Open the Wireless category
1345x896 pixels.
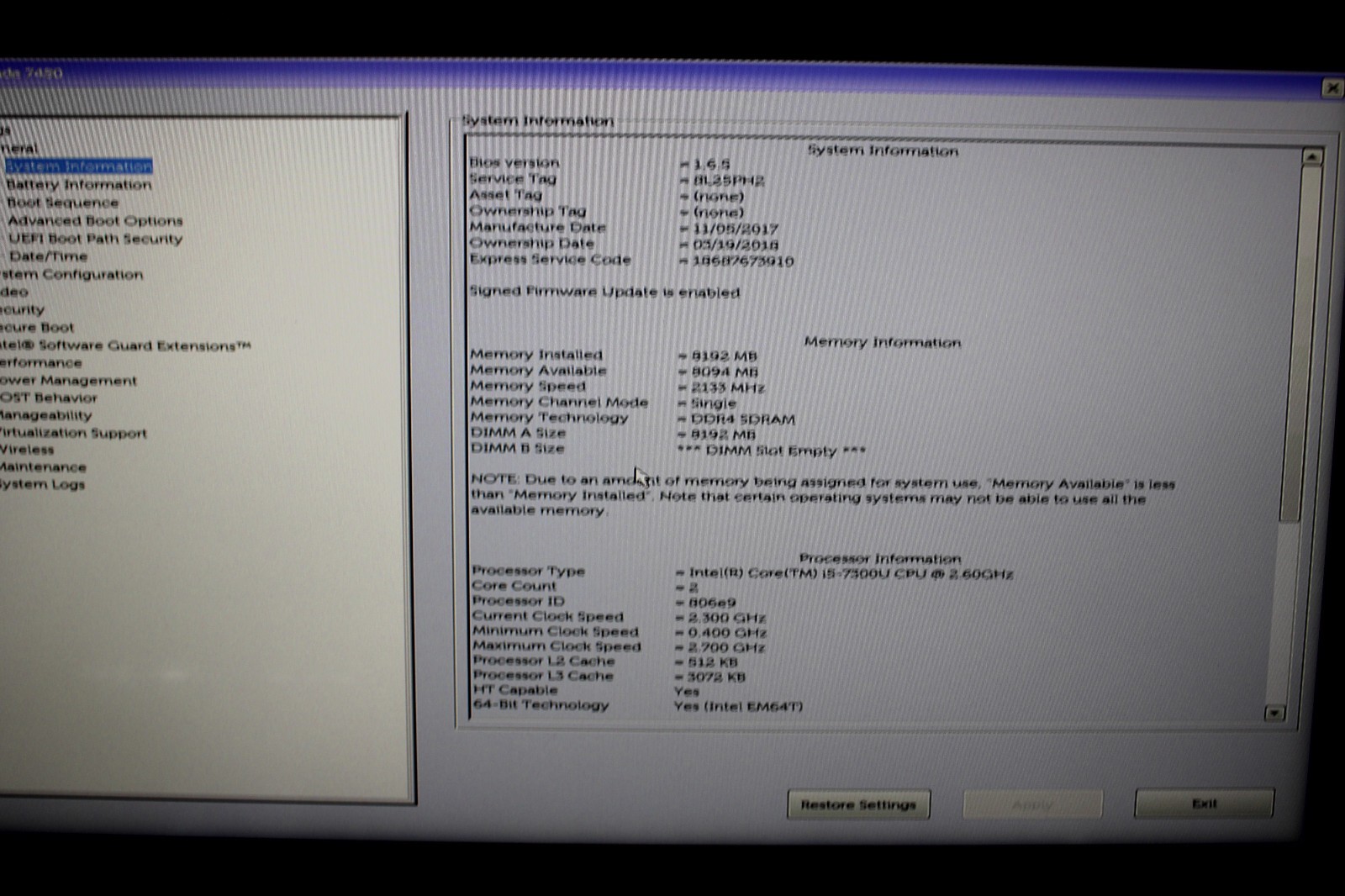(27, 450)
